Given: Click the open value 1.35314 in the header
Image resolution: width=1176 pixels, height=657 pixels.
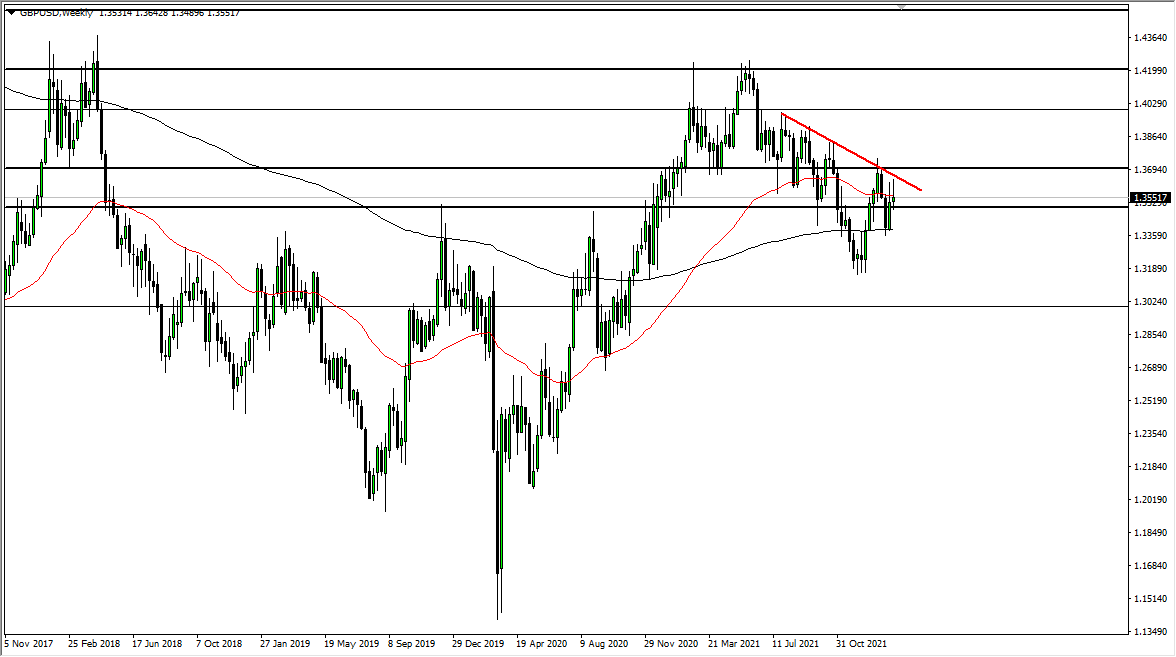Looking at the screenshot, I should click(115, 13).
